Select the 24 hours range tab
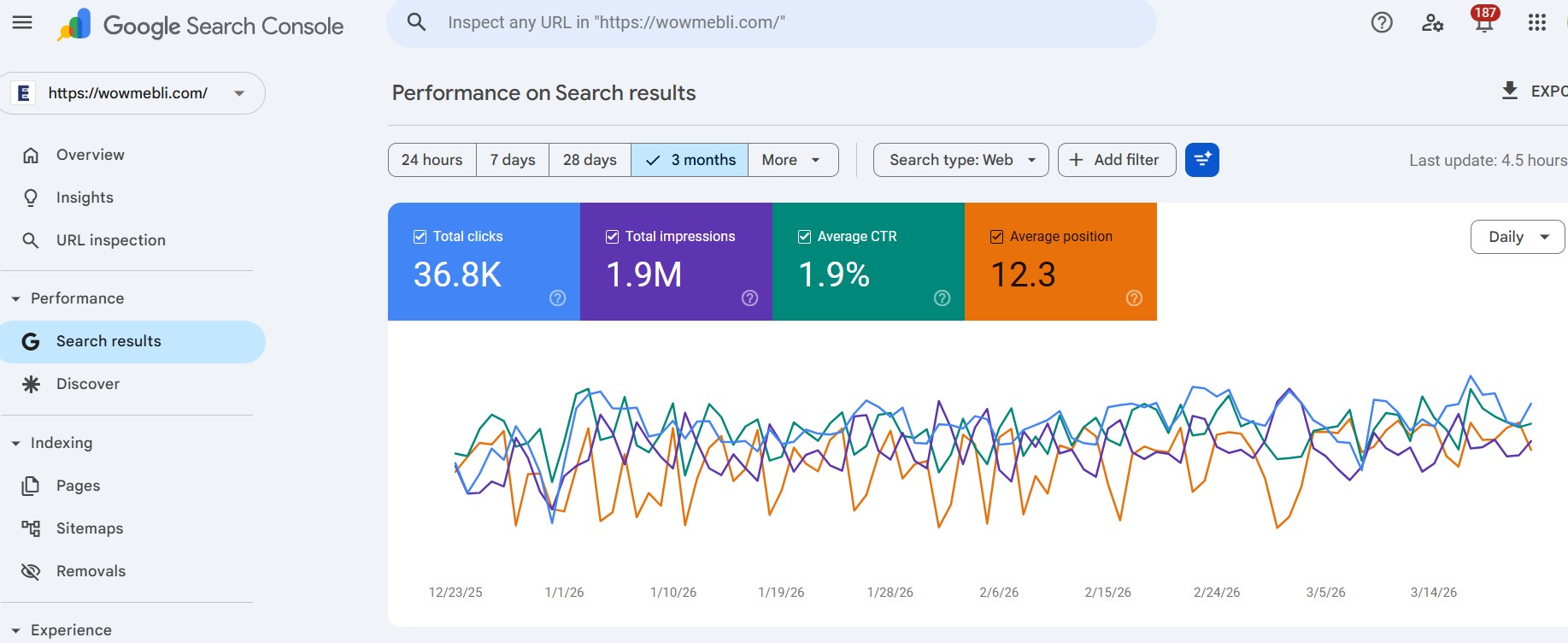This screenshot has width=1568, height=643. pyautogui.click(x=432, y=160)
